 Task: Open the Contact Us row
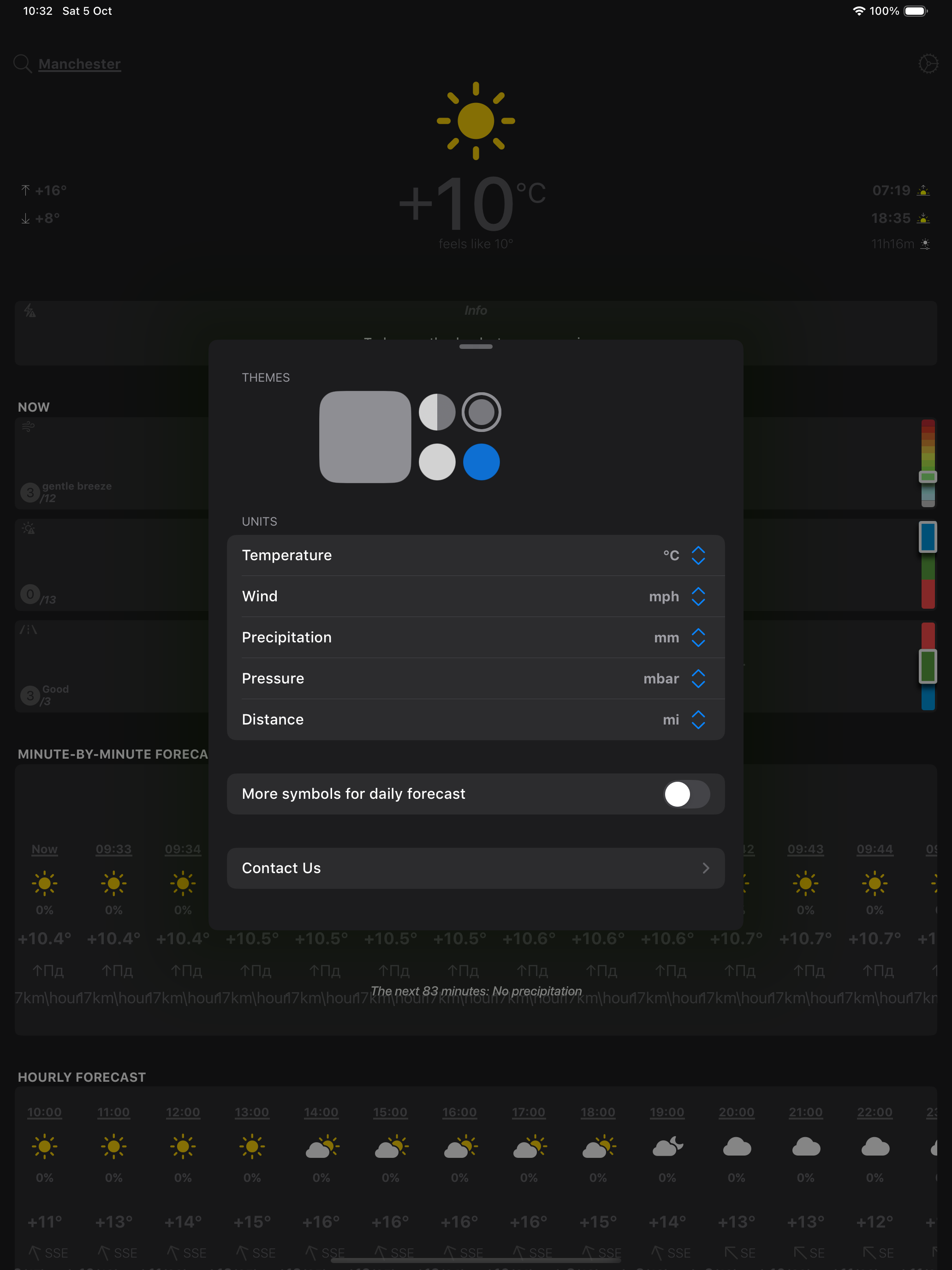[475, 868]
